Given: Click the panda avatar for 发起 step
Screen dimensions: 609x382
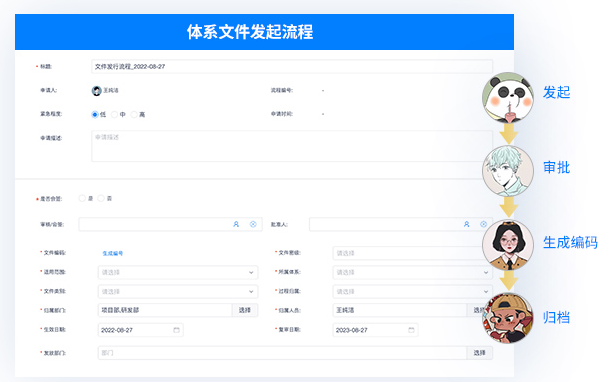Looking at the screenshot, I should [508, 97].
